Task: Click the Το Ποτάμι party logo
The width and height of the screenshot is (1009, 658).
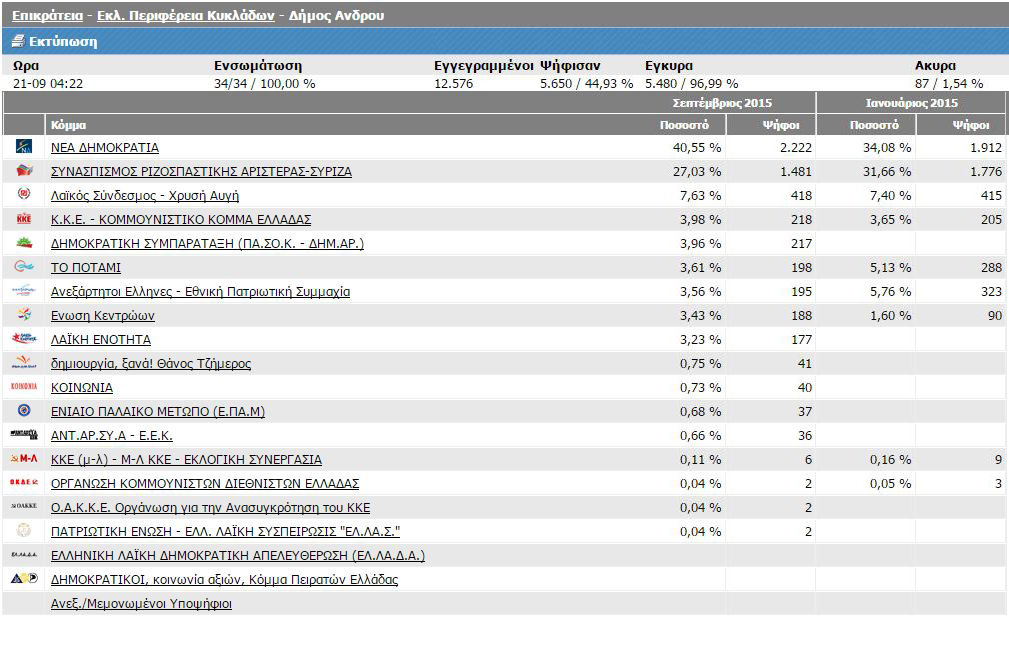Action: coord(24,266)
